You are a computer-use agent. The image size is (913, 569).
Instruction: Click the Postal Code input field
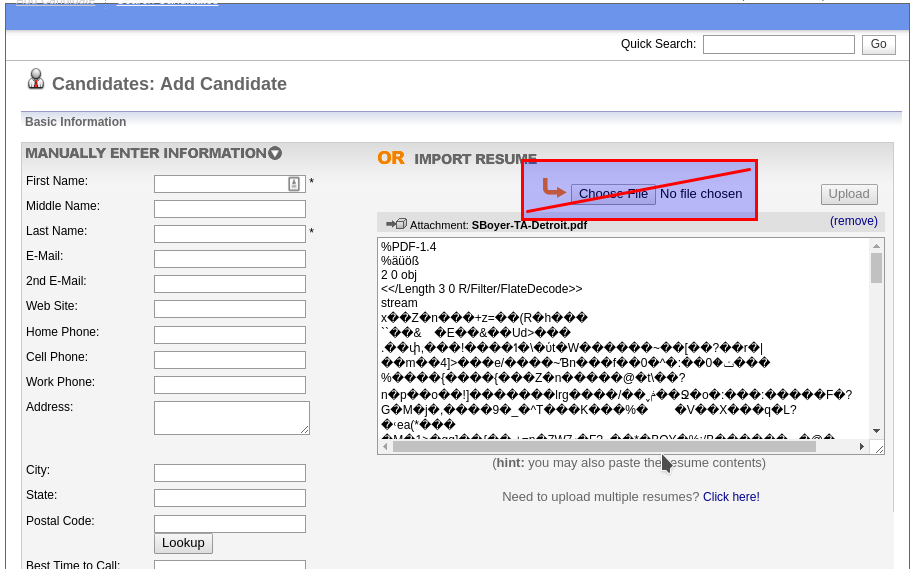(x=229, y=524)
